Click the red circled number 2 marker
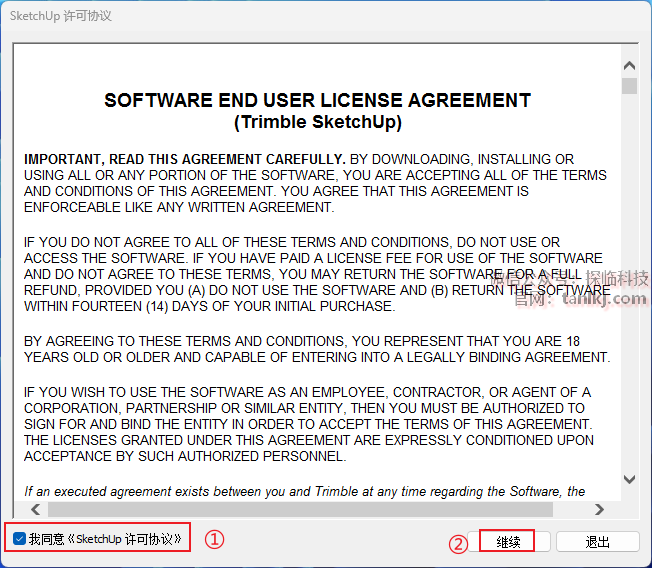The height and width of the screenshot is (568, 652). tap(457, 545)
